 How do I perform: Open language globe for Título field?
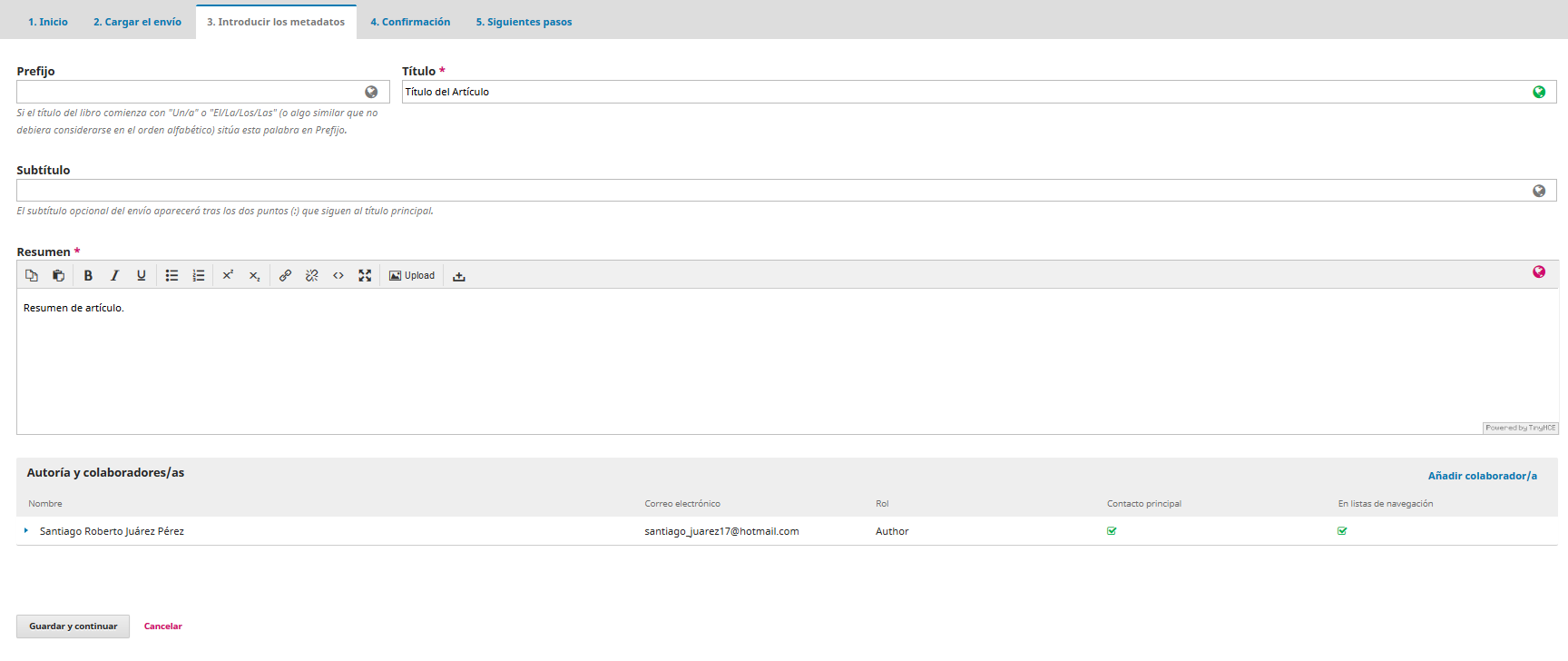pyautogui.click(x=1539, y=92)
